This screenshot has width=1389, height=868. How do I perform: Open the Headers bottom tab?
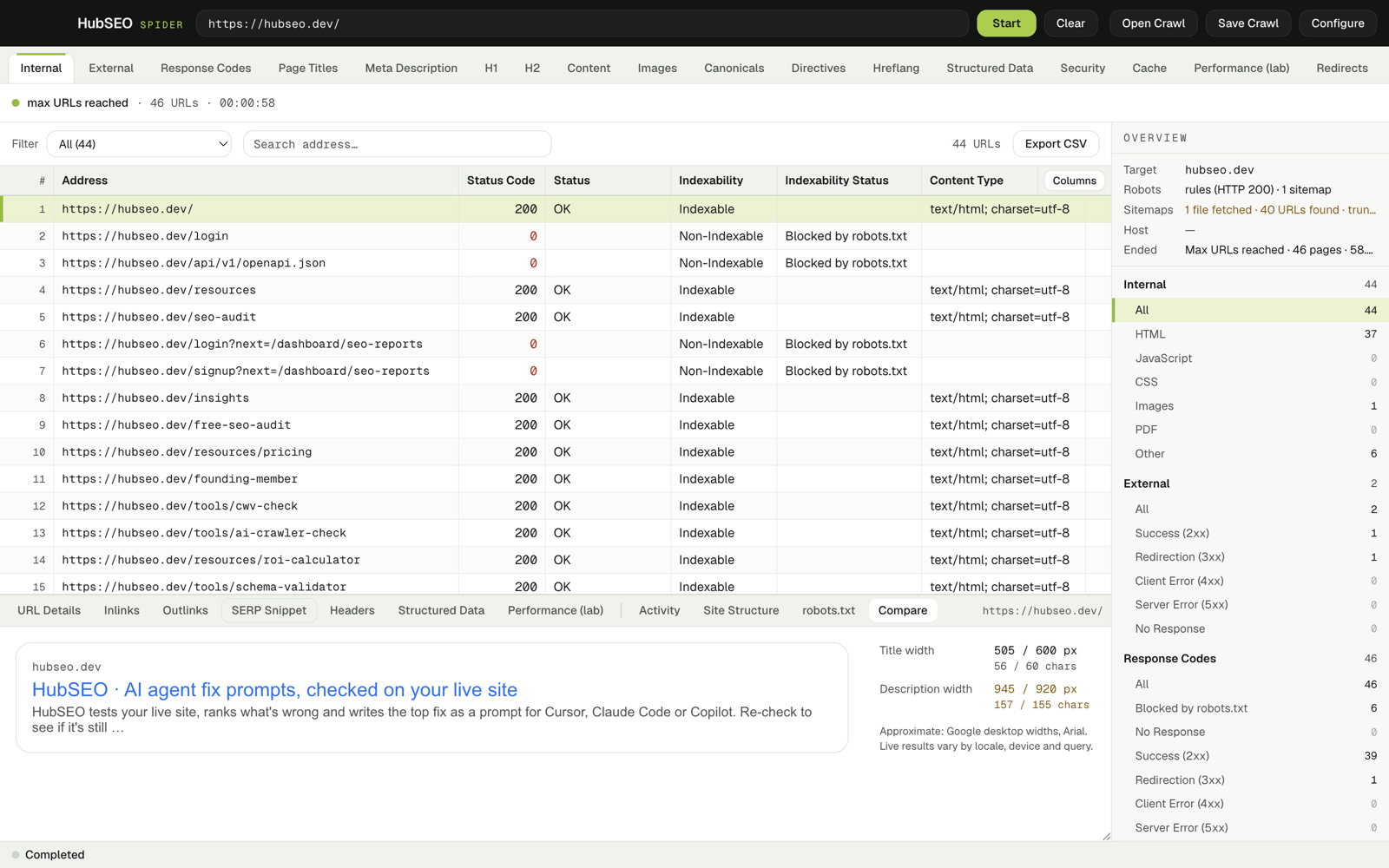pos(352,610)
